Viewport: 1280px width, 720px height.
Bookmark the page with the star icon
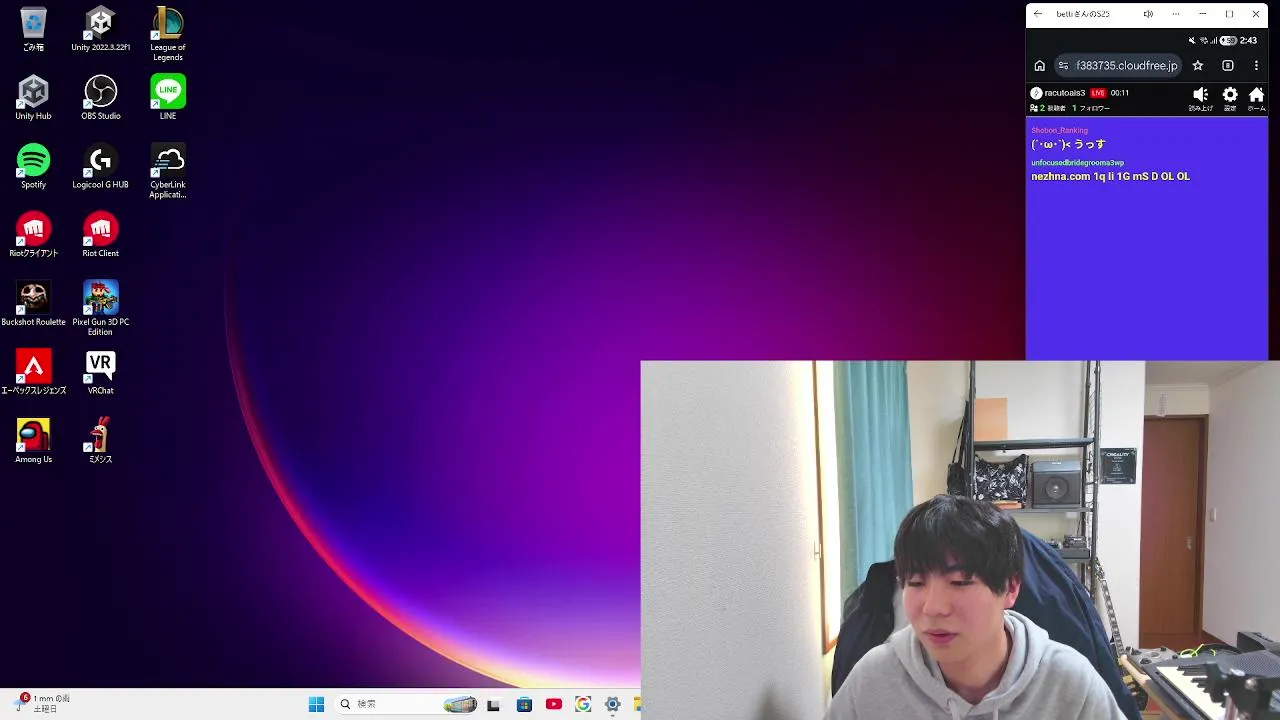(x=1198, y=66)
